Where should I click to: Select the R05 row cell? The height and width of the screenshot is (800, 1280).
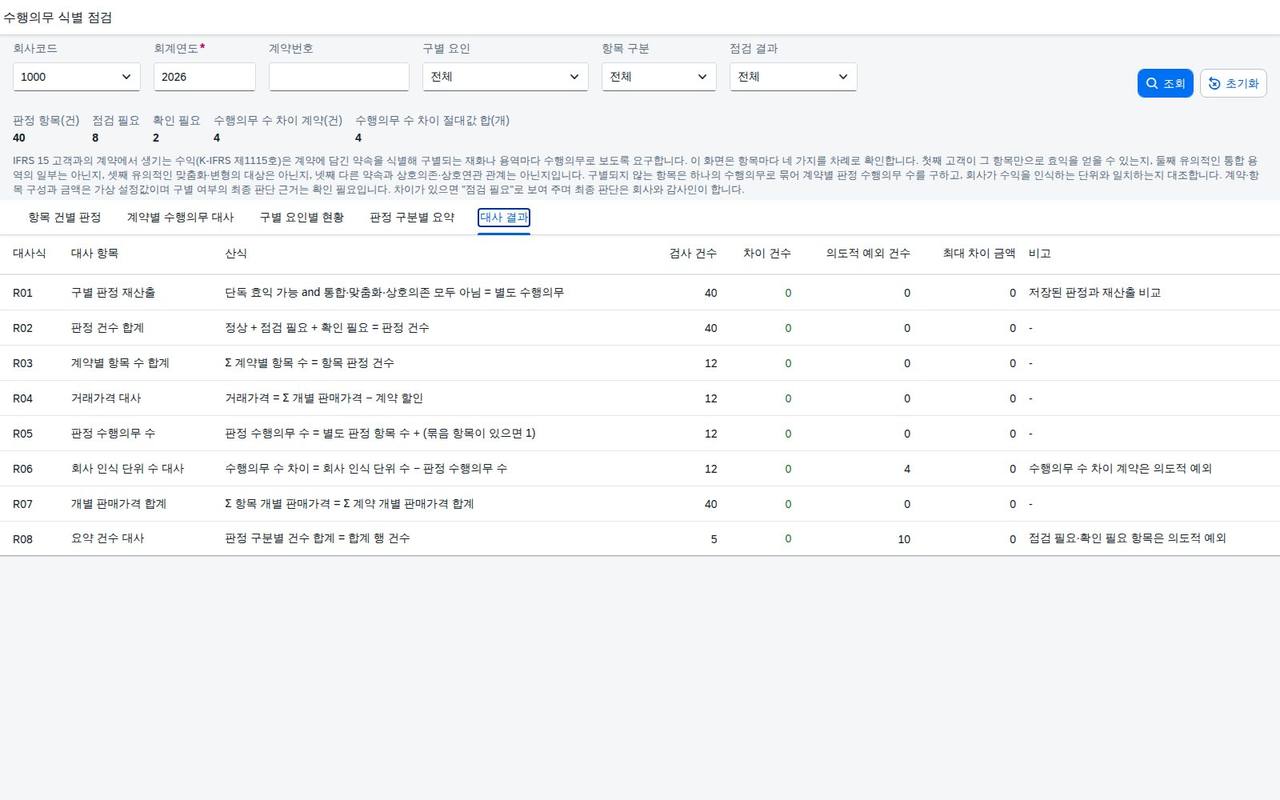(23, 433)
